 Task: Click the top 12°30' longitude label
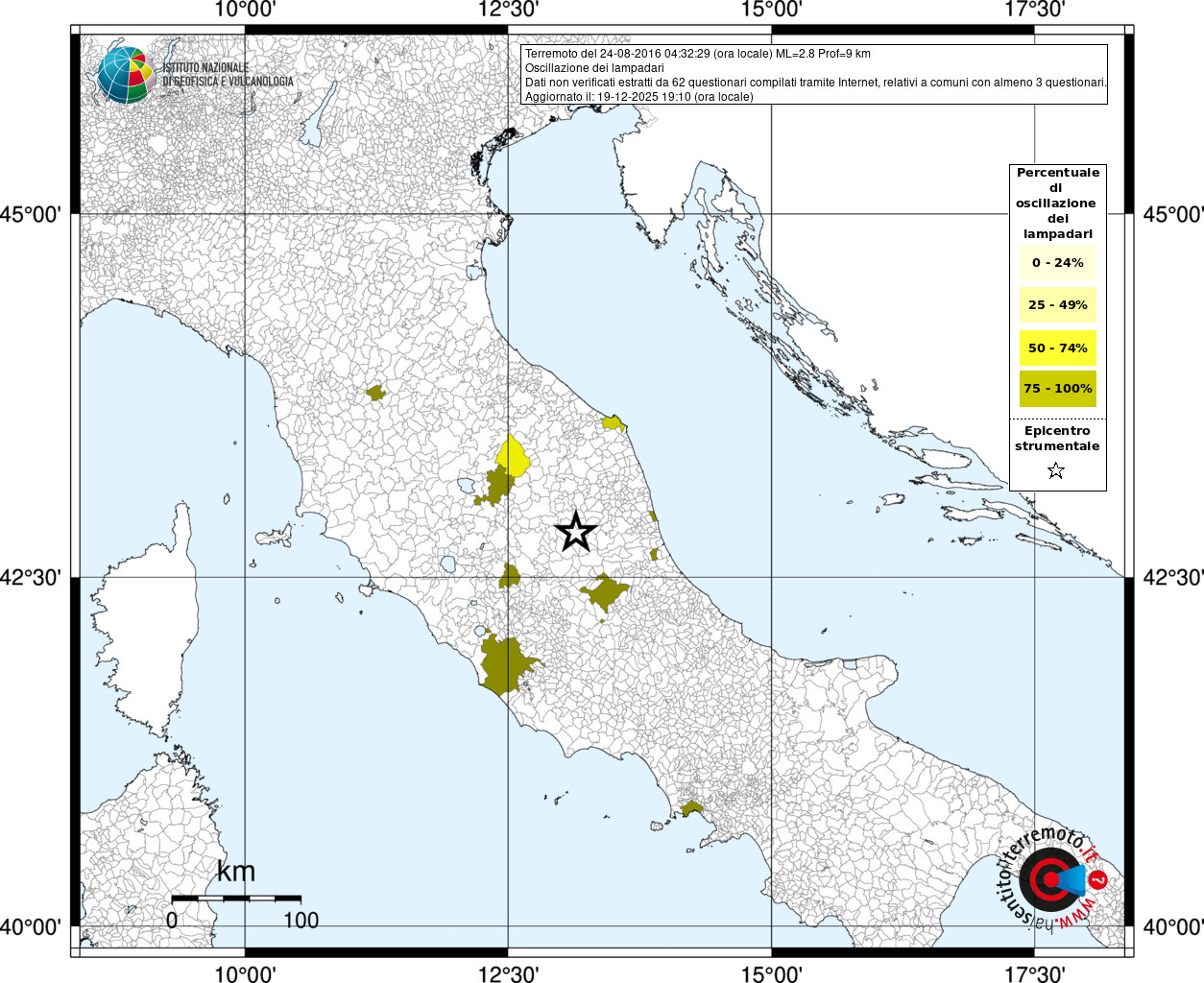point(508,10)
